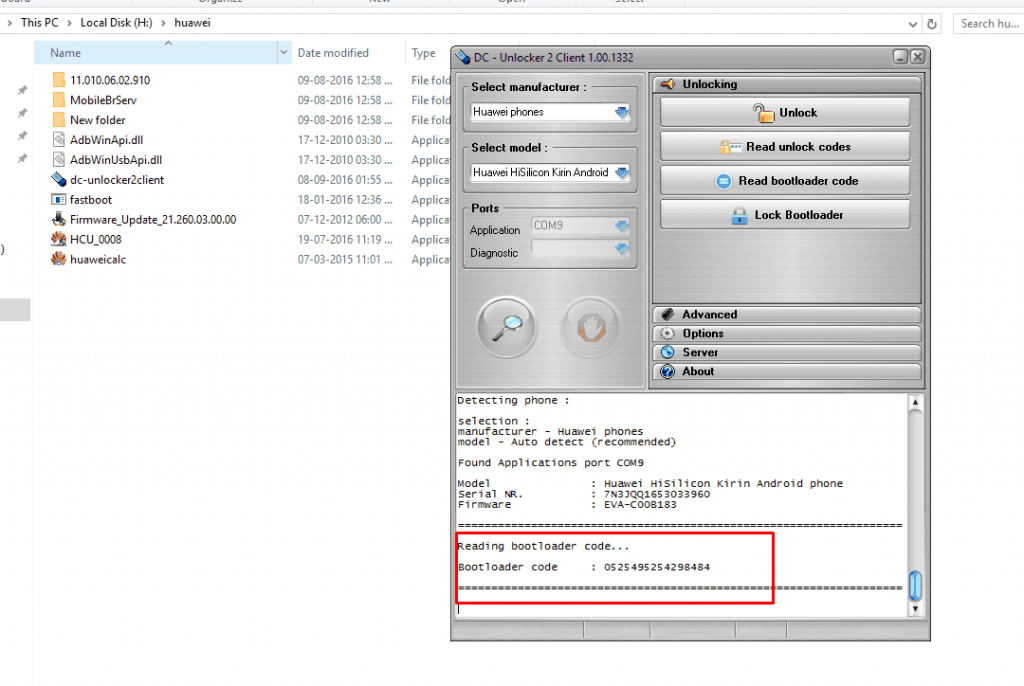Click the Unlock button
The image size is (1024, 686).
tap(785, 112)
